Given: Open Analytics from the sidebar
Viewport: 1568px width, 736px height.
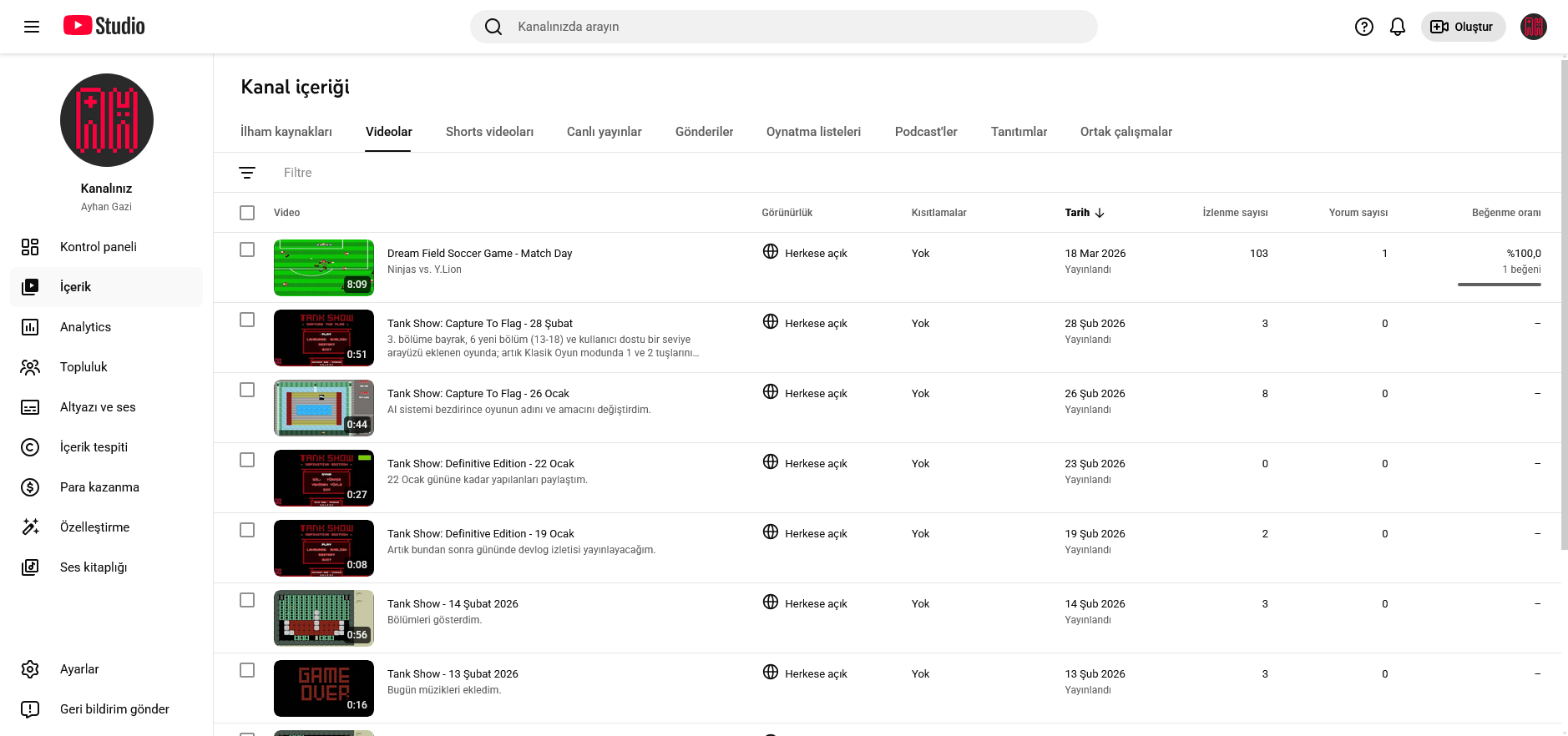Looking at the screenshot, I should click(85, 327).
